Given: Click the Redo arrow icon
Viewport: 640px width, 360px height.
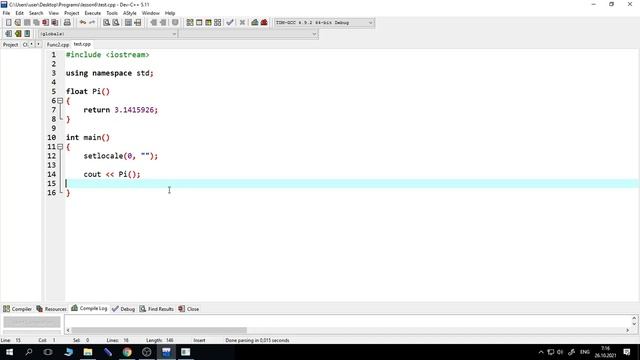Looking at the screenshot, I should coord(92,23).
